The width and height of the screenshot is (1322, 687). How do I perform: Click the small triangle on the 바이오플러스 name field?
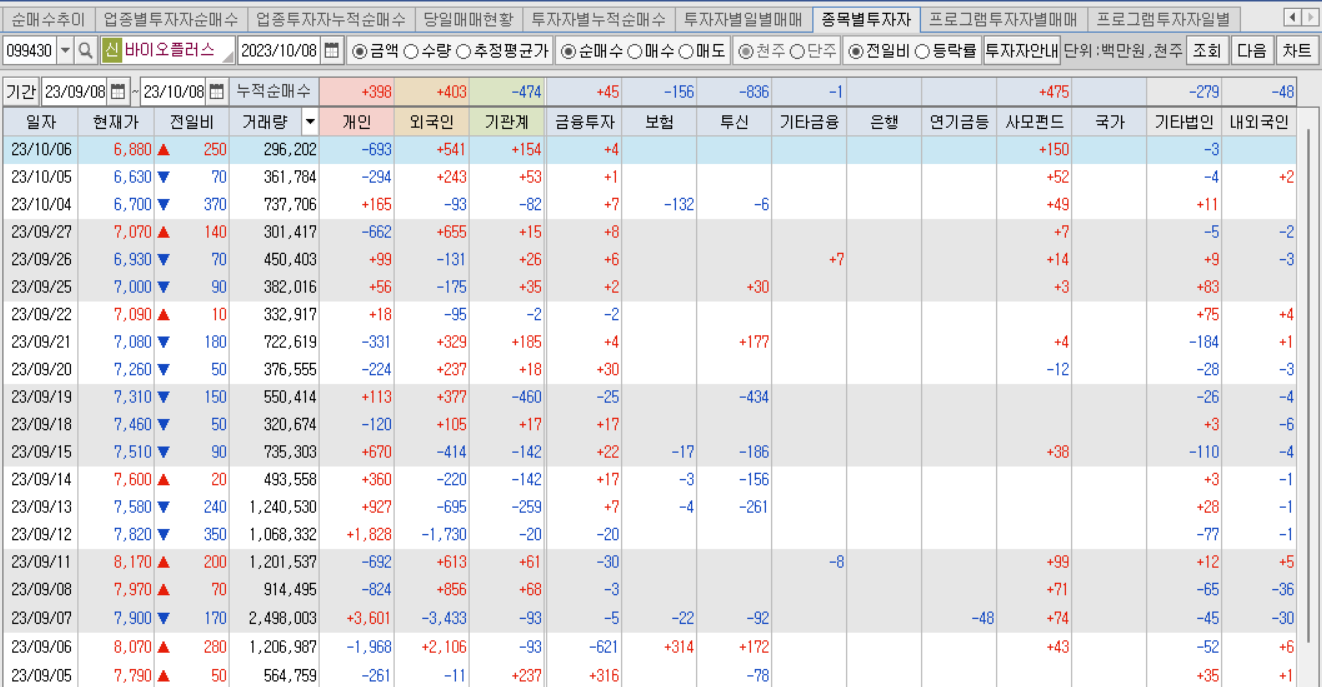pyautogui.click(x=228, y=57)
